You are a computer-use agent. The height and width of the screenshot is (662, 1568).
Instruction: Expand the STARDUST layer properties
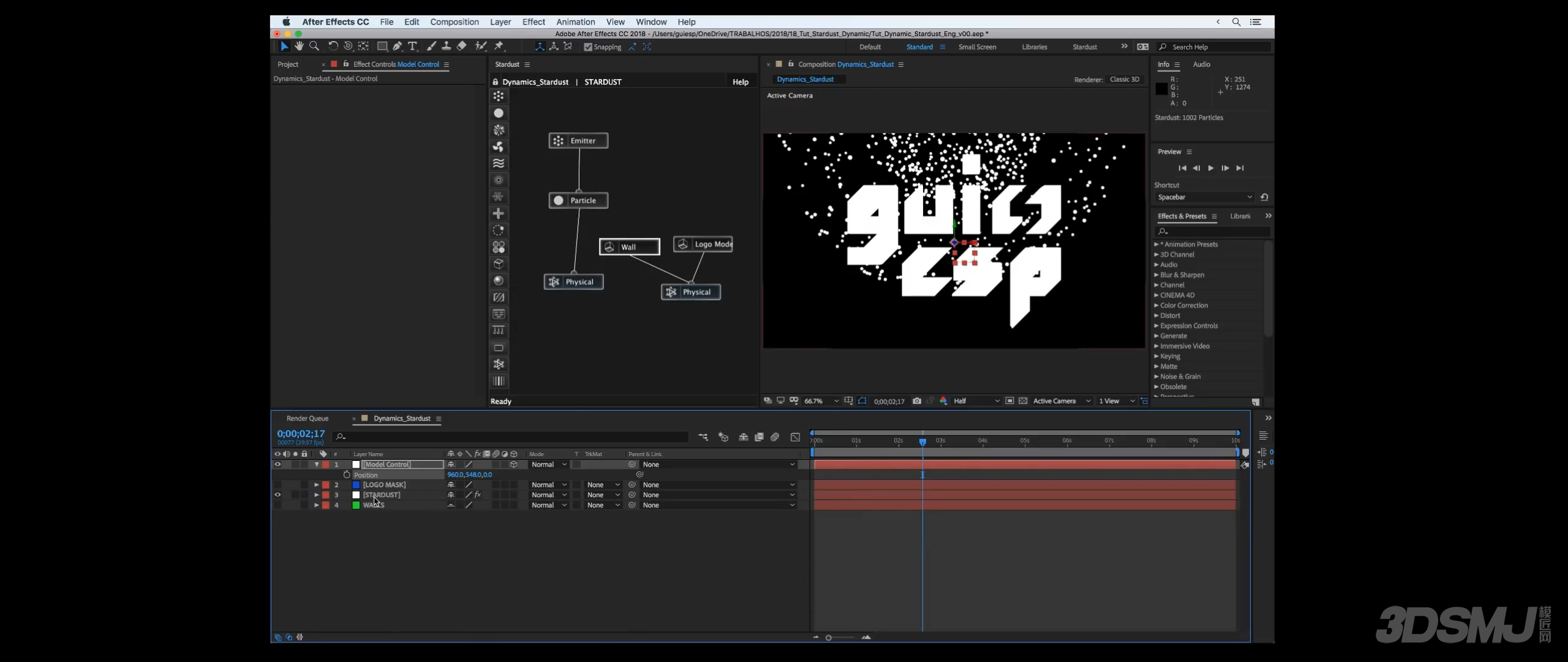click(x=317, y=495)
